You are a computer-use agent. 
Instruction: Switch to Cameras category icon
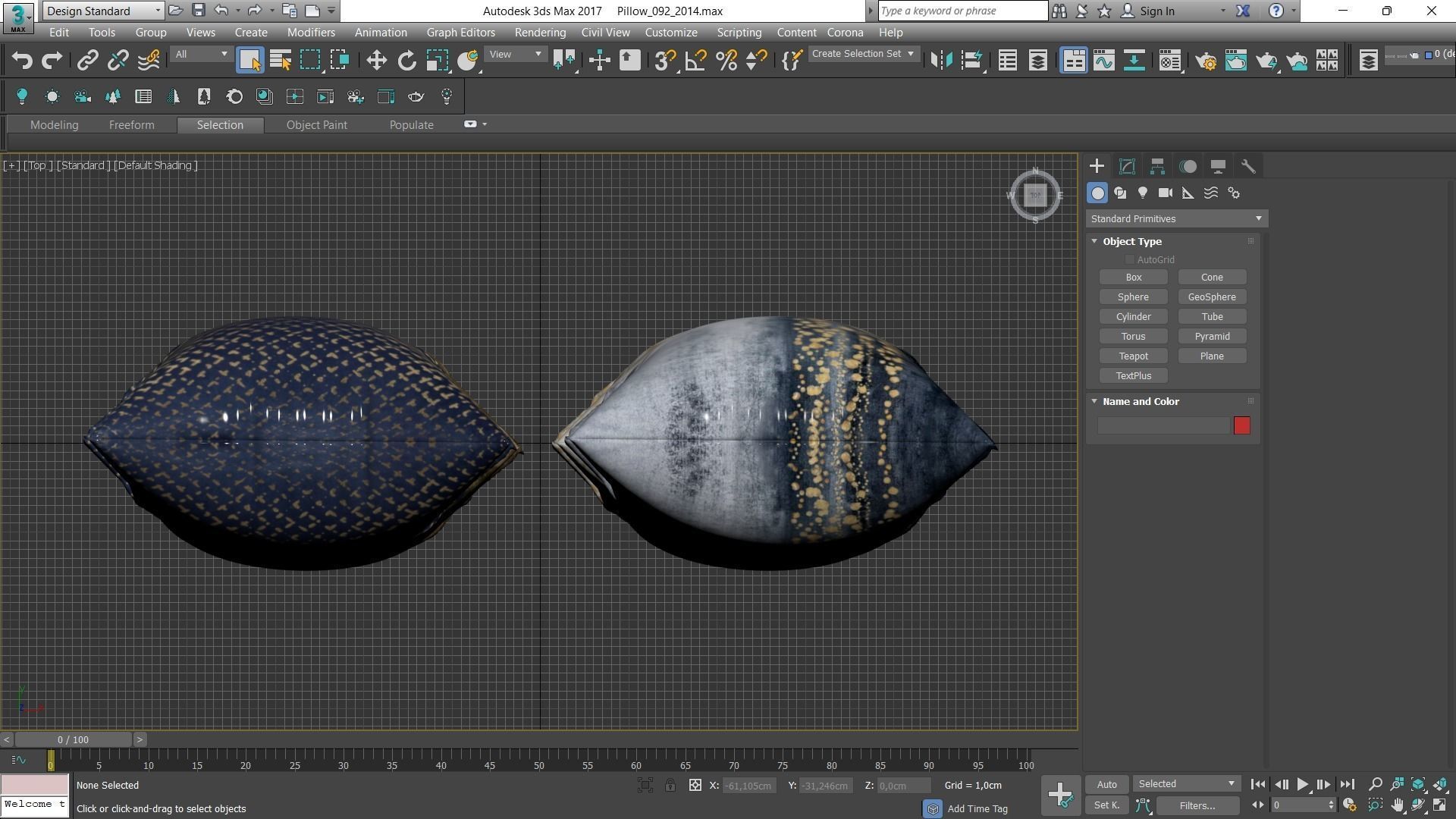coord(1166,193)
